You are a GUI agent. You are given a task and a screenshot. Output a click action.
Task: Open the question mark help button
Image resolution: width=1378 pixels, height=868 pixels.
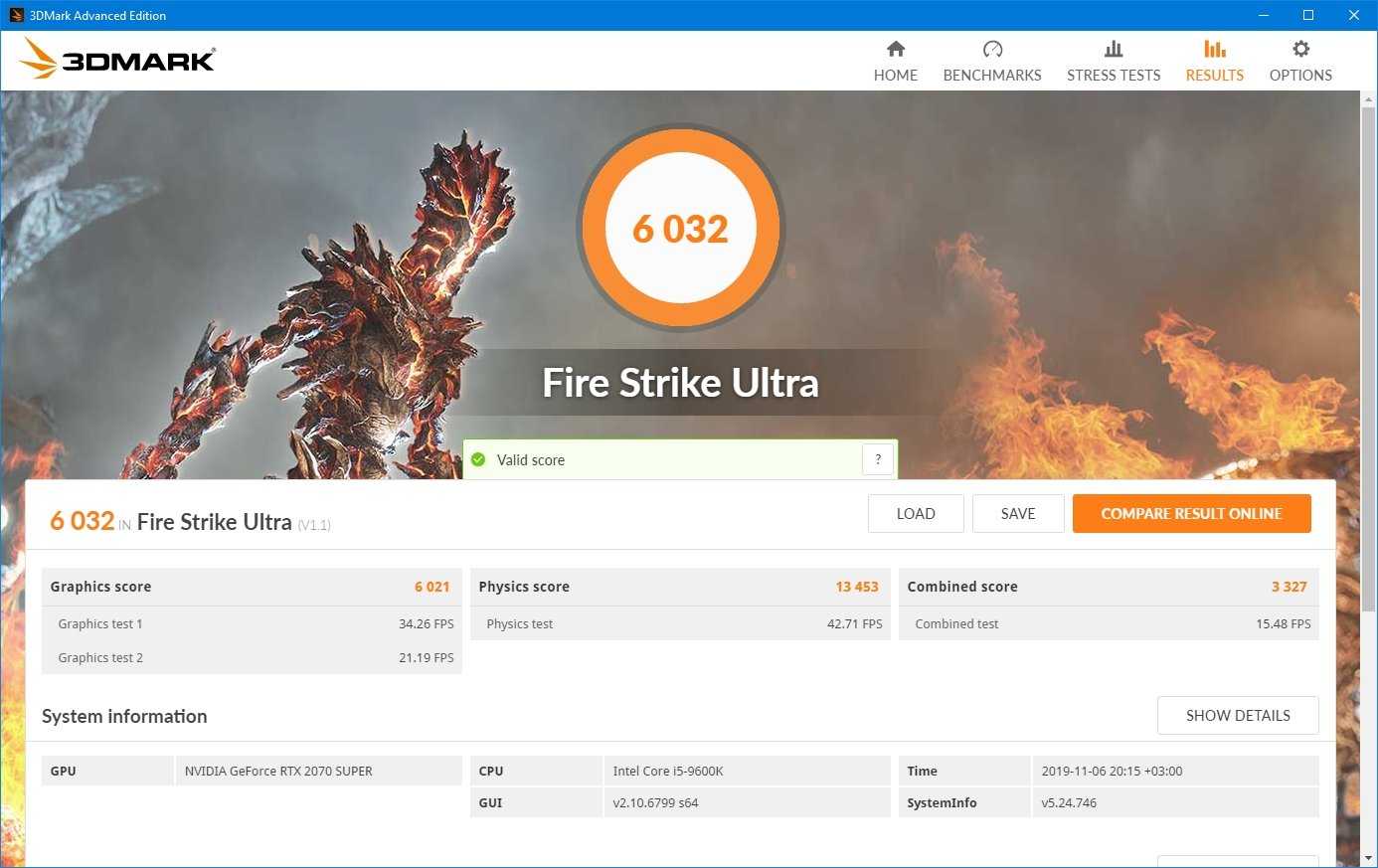(877, 459)
